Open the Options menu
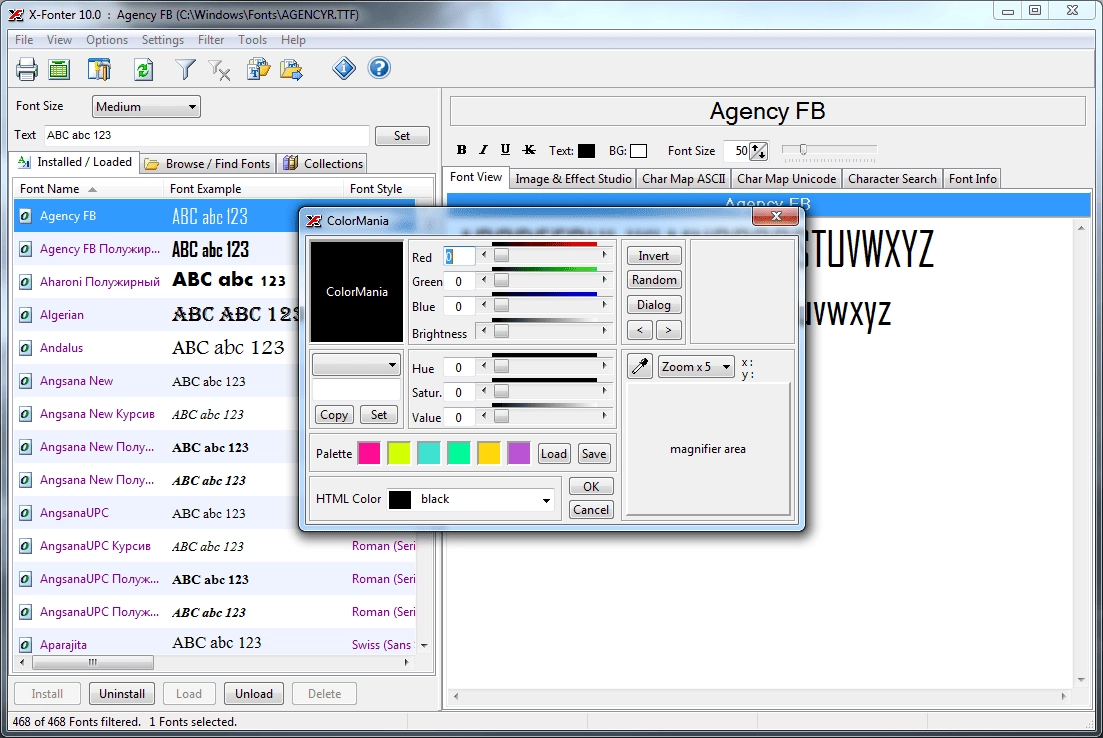Image resolution: width=1103 pixels, height=738 pixels. click(x=107, y=40)
